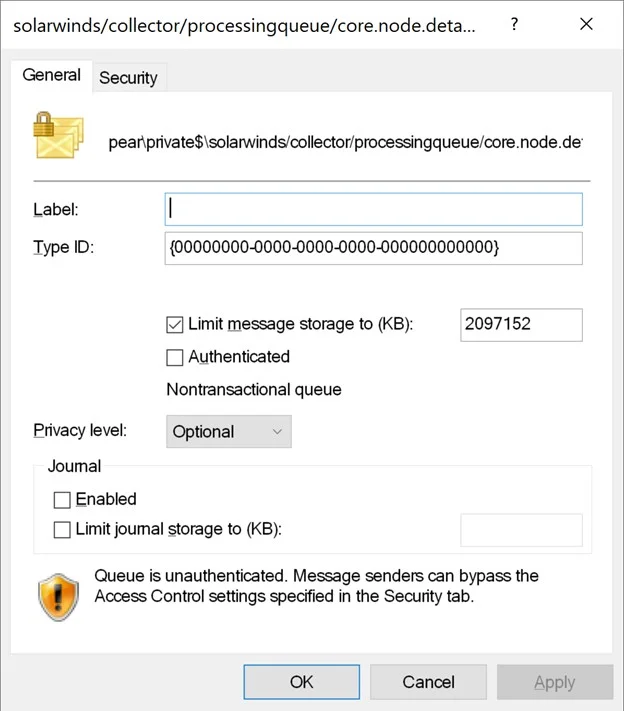624x711 pixels.
Task: Check Limit journal storage to (KB)
Action: point(62,530)
